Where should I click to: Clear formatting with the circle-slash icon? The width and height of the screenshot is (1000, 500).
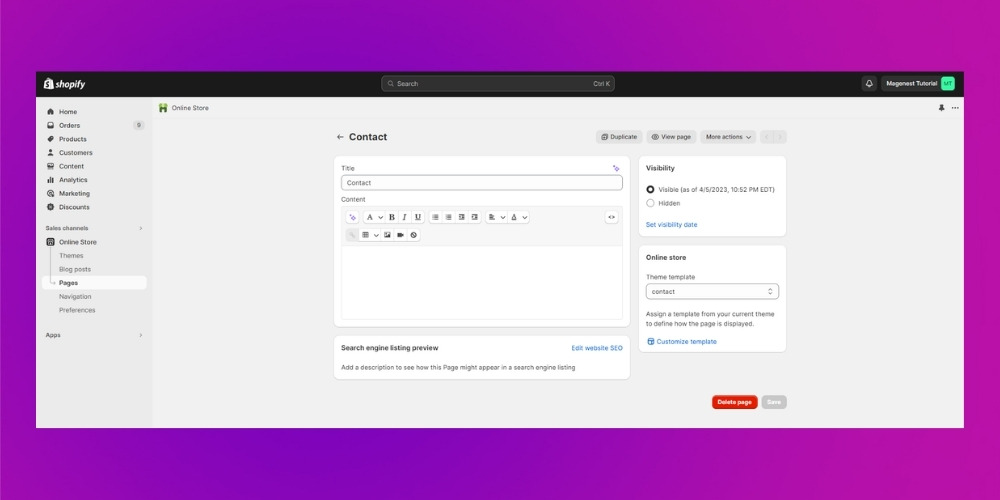tap(413, 235)
